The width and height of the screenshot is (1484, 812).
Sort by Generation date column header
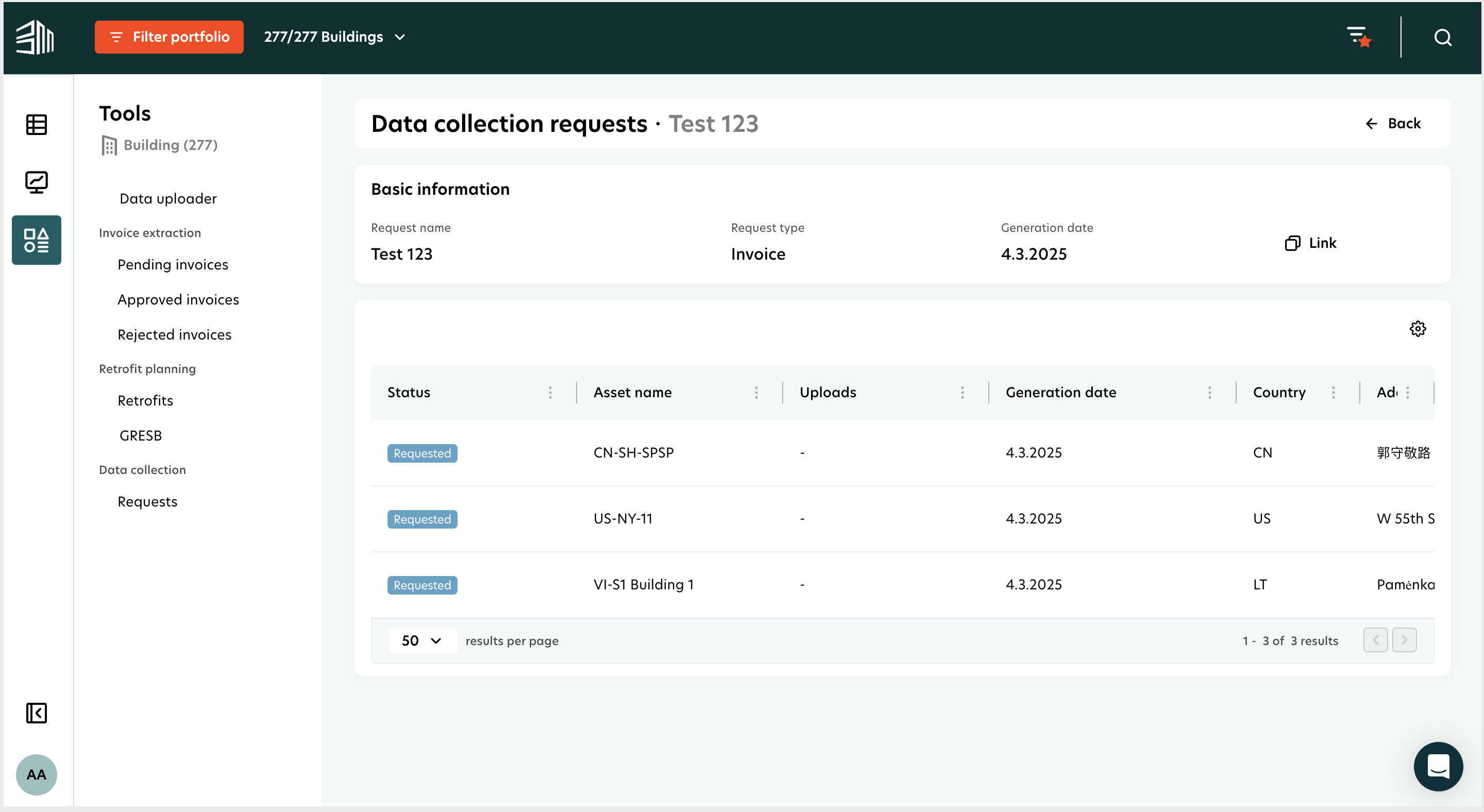(1060, 393)
